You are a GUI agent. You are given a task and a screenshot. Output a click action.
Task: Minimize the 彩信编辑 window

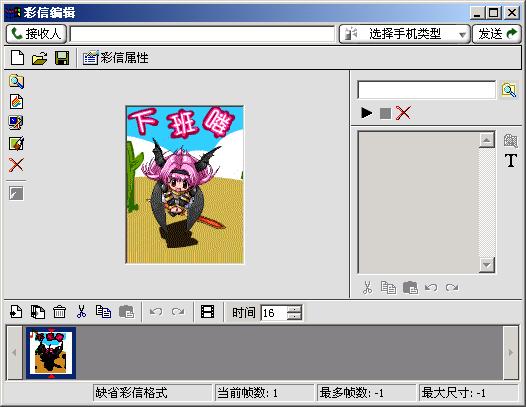pyautogui.click(x=477, y=13)
